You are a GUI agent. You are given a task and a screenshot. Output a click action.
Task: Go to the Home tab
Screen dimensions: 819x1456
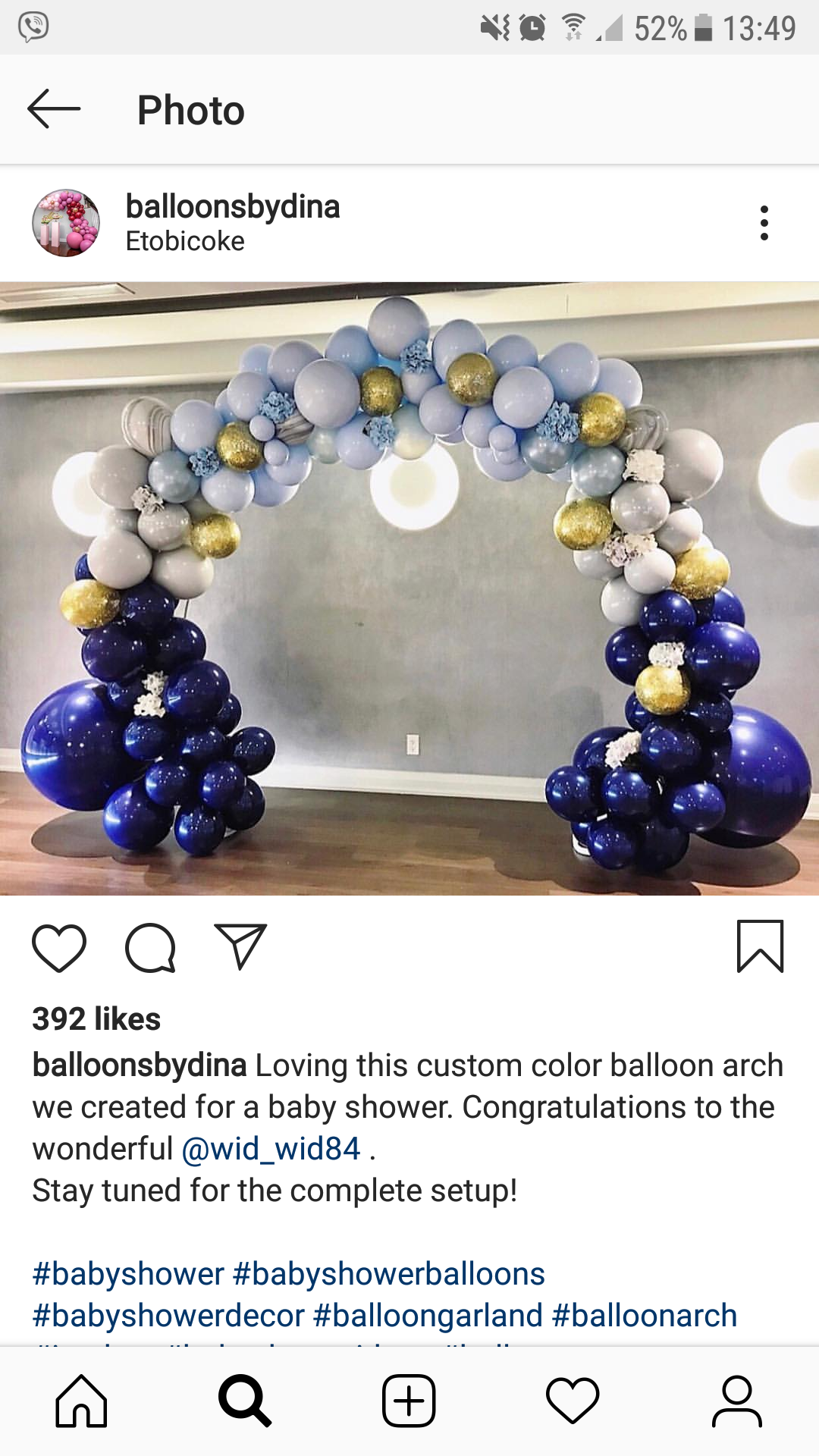pos(81,1401)
